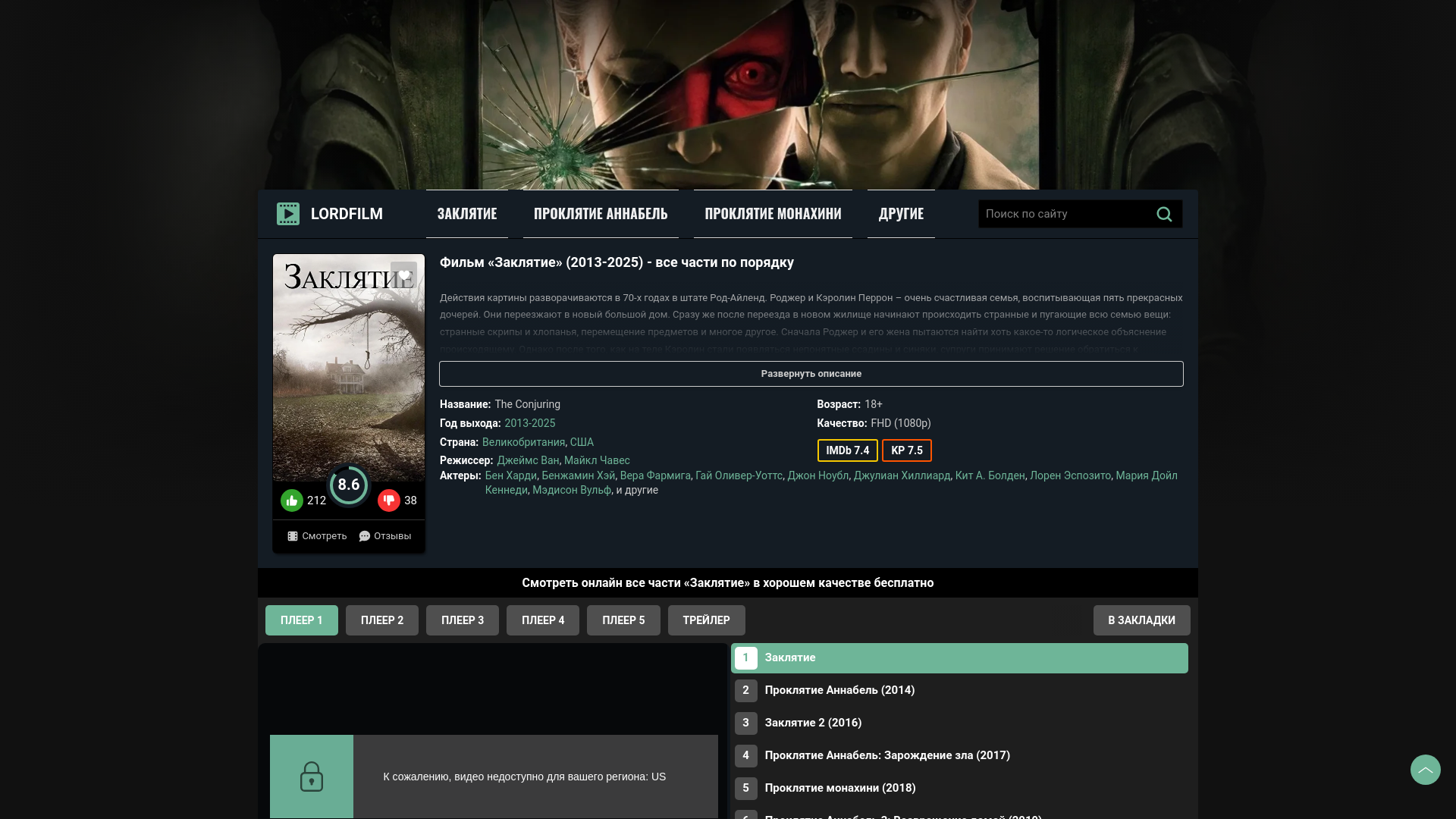Click the 8.6 circular rating indicator

coord(349,485)
